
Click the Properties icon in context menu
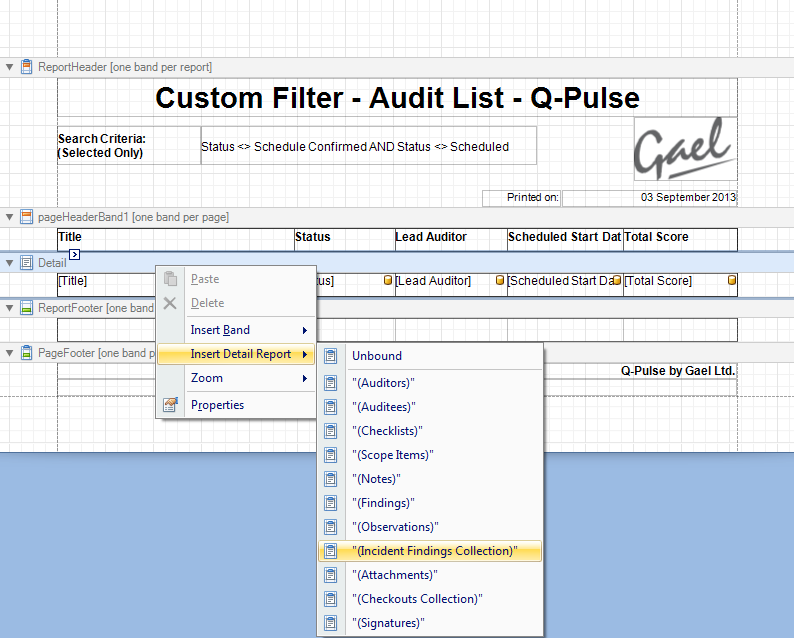click(x=170, y=405)
